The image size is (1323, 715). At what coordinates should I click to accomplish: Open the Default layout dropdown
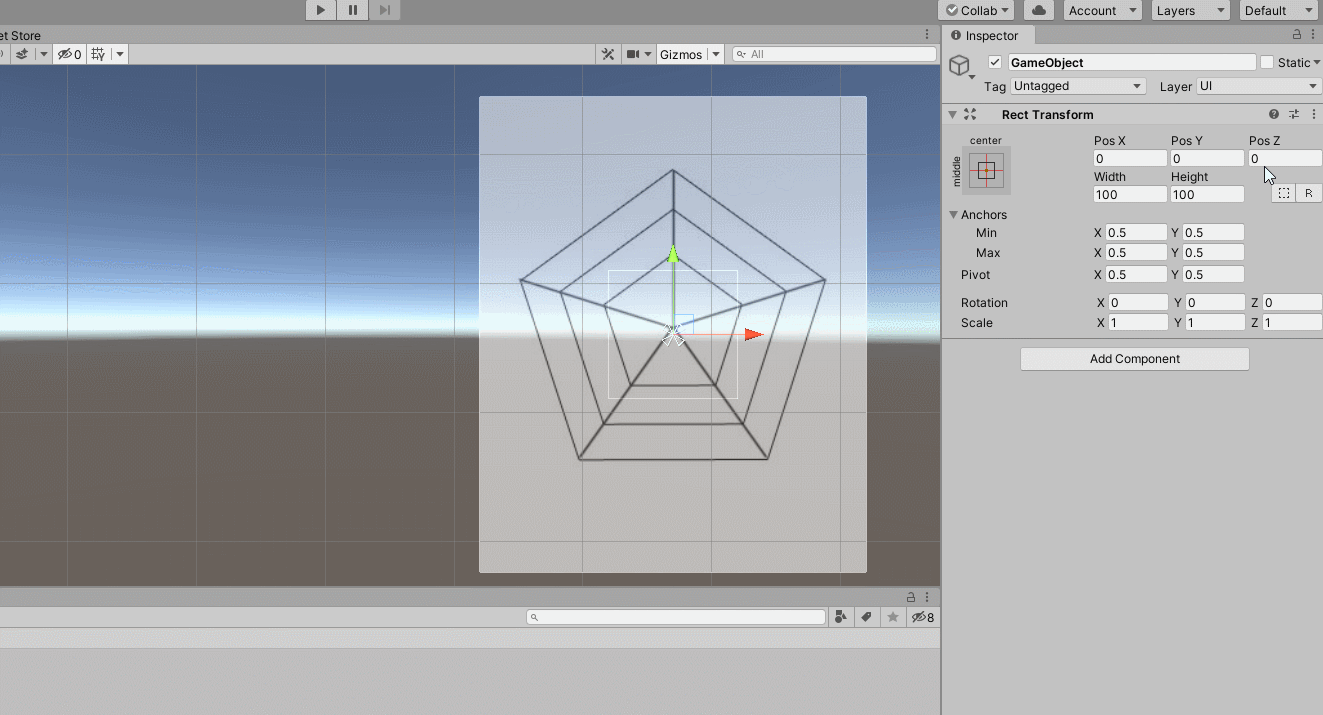1278,10
